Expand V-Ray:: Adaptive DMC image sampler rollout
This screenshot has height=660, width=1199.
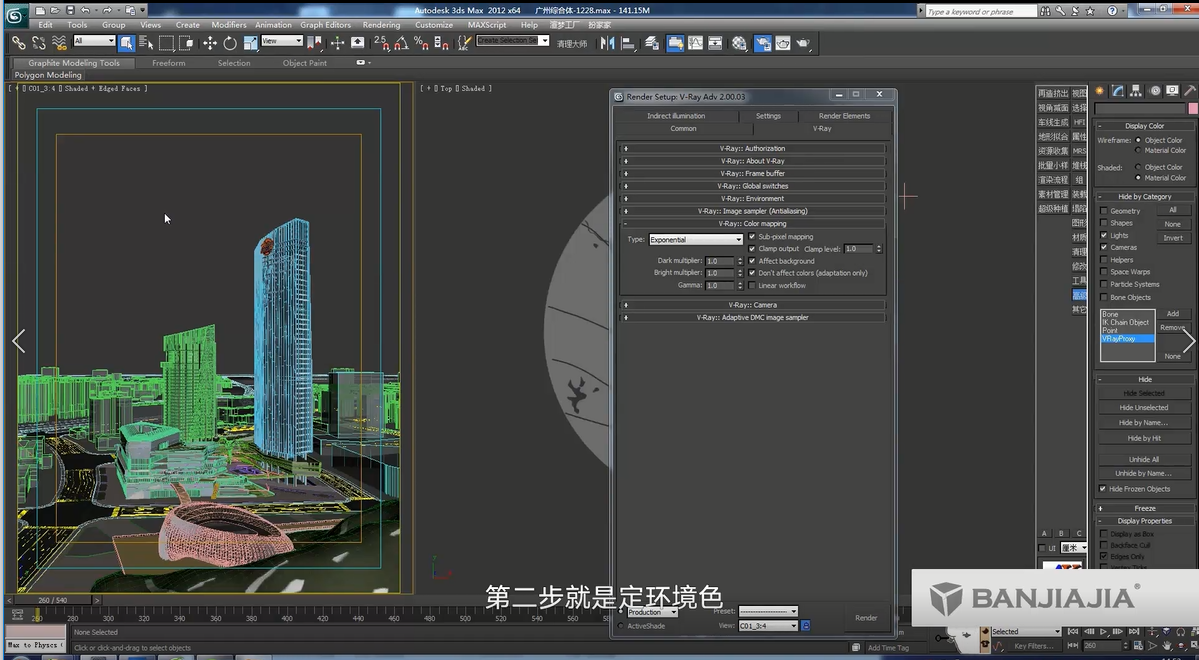click(x=752, y=317)
